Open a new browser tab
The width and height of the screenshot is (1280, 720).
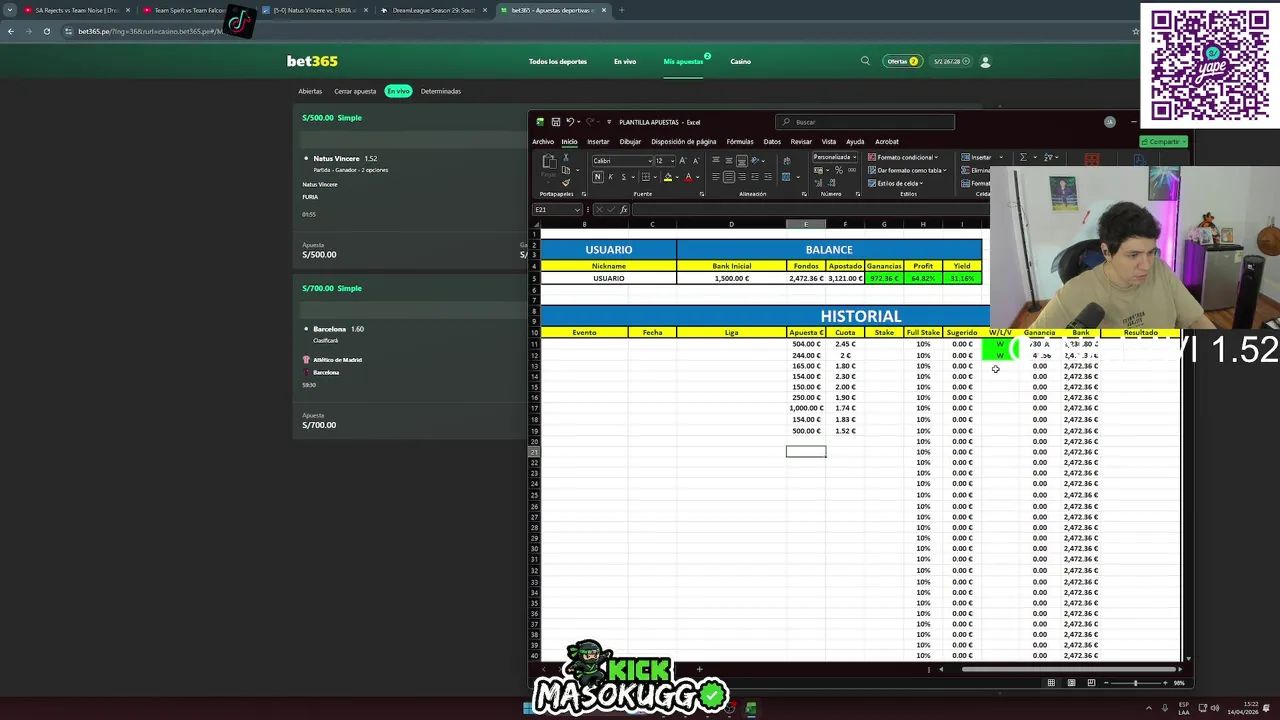pyautogui.click(x=621, y=10)
